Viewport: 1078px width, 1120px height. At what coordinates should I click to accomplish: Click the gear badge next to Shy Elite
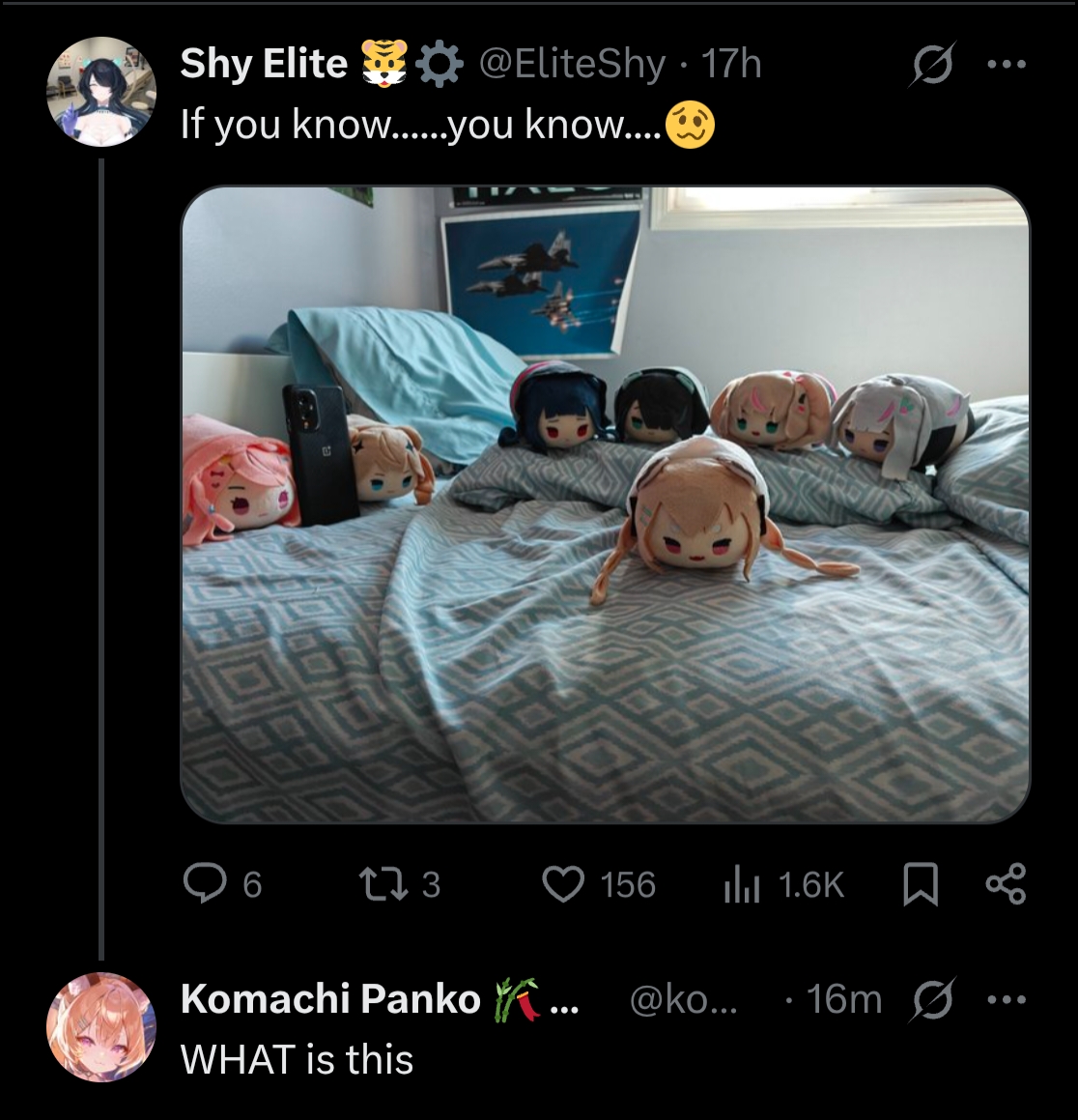439,65
